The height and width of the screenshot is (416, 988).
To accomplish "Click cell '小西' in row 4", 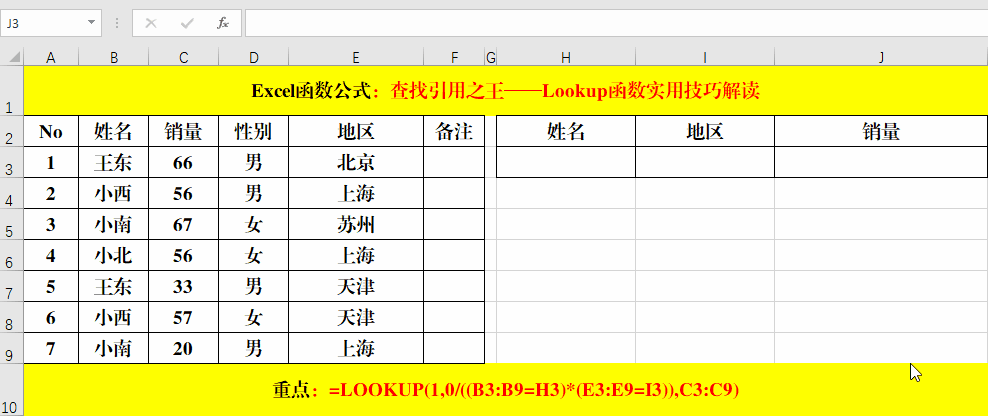I will click(114, 193).
